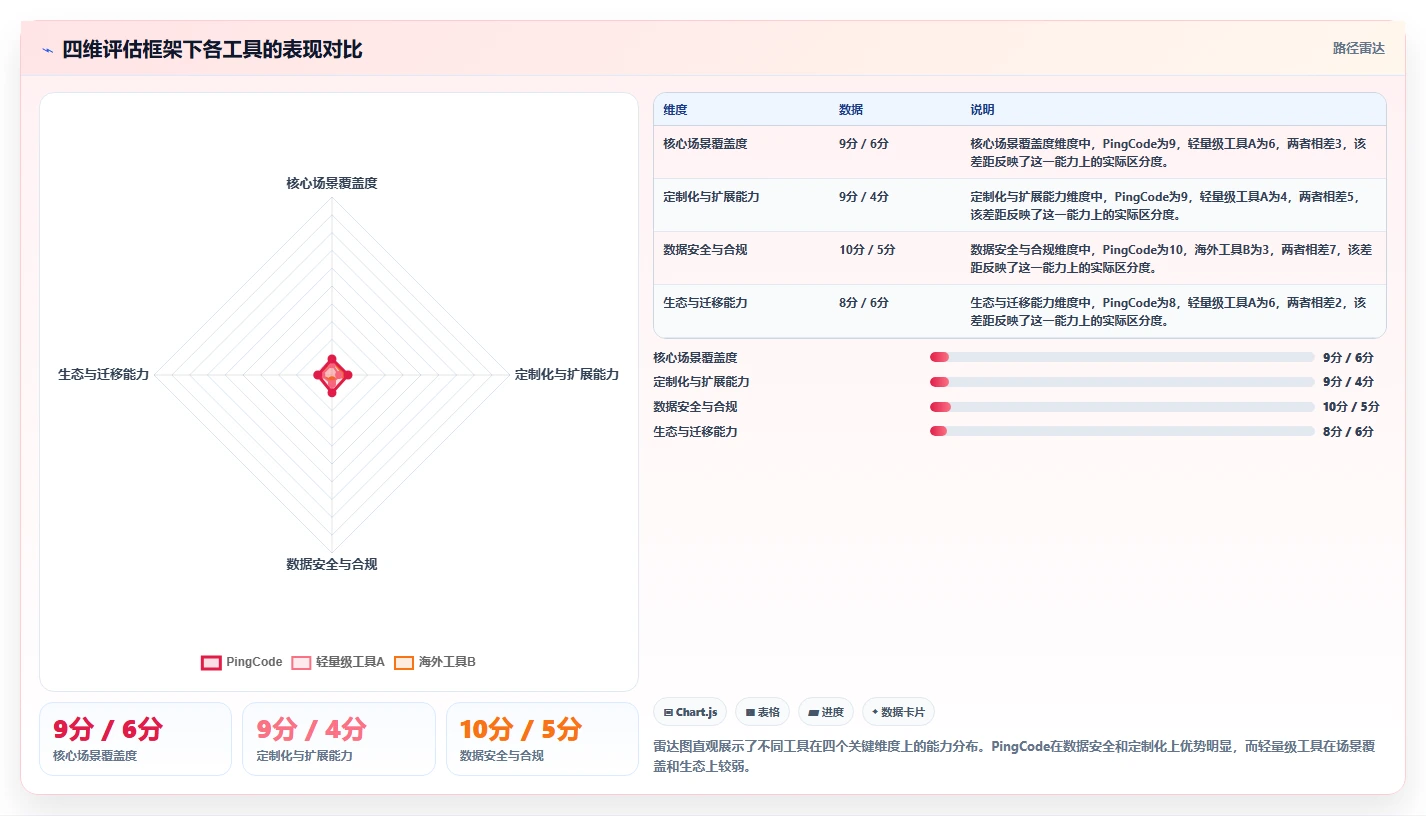1426x816 pixels.
Task: Click the 核心场景覆盖度 axis label on the radar
Action: [332, 183]
